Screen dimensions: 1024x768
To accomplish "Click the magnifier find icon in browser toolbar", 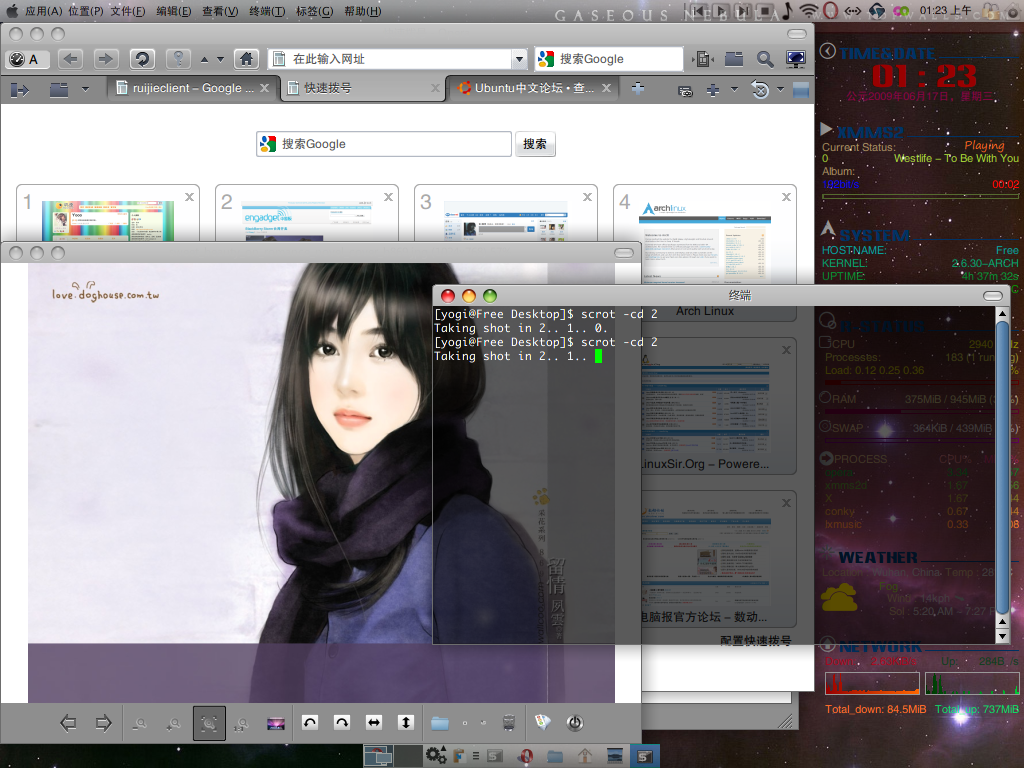I will click(x=765, y=59).
